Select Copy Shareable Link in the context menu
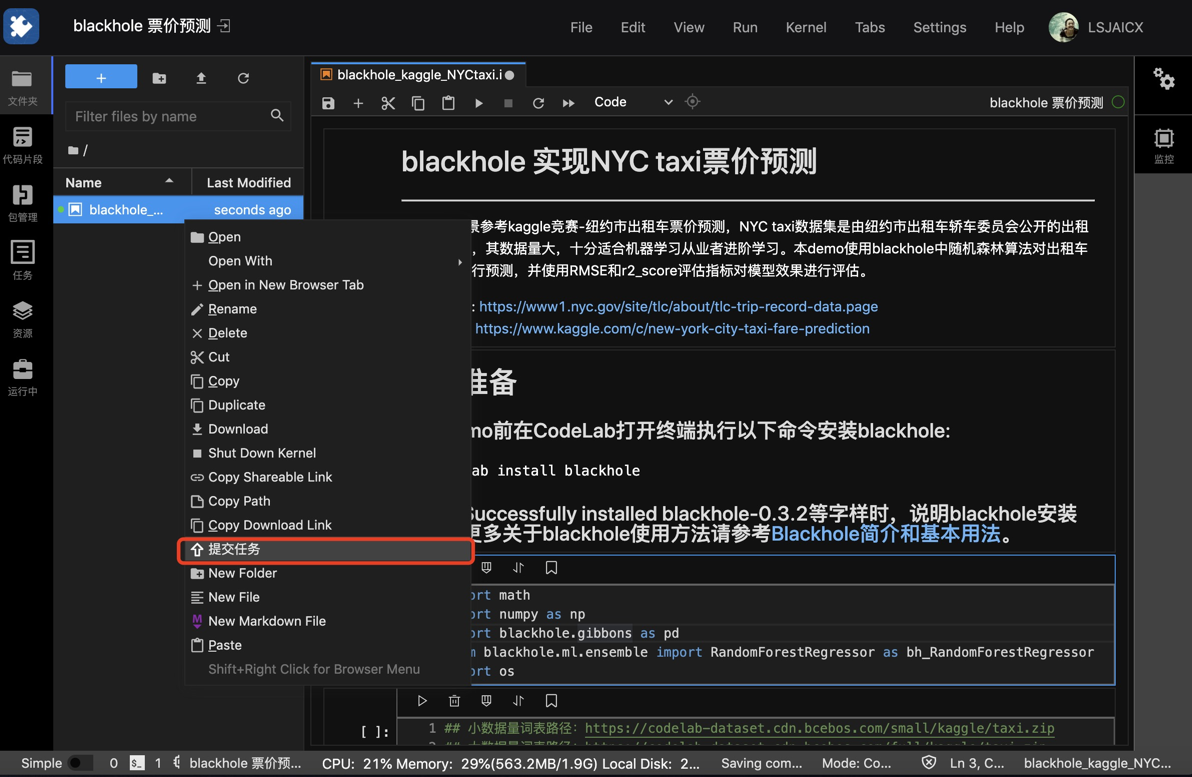 [x=327, y=477]
